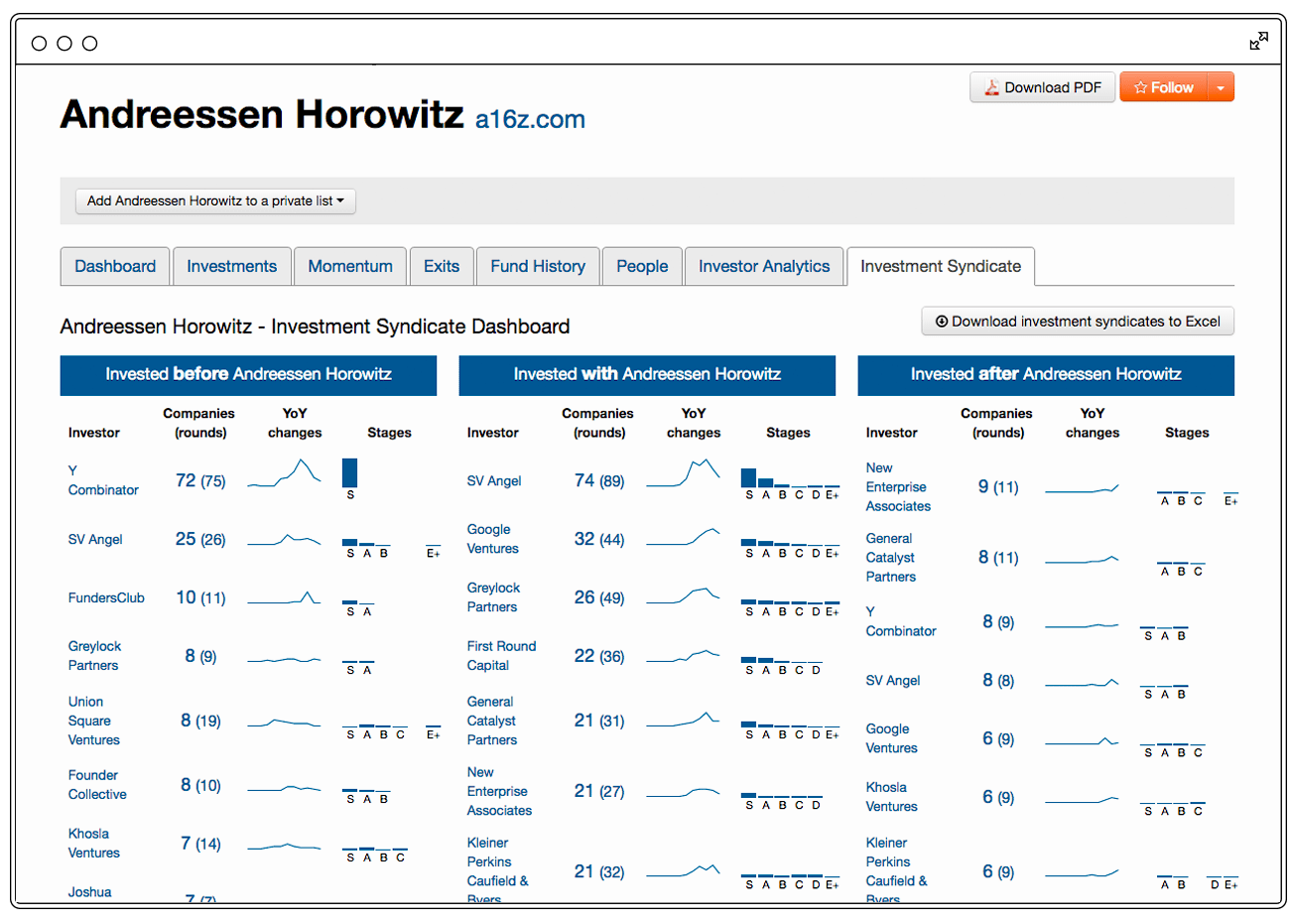Open Khosla Ventures in Invested before column

click(93, 844)
